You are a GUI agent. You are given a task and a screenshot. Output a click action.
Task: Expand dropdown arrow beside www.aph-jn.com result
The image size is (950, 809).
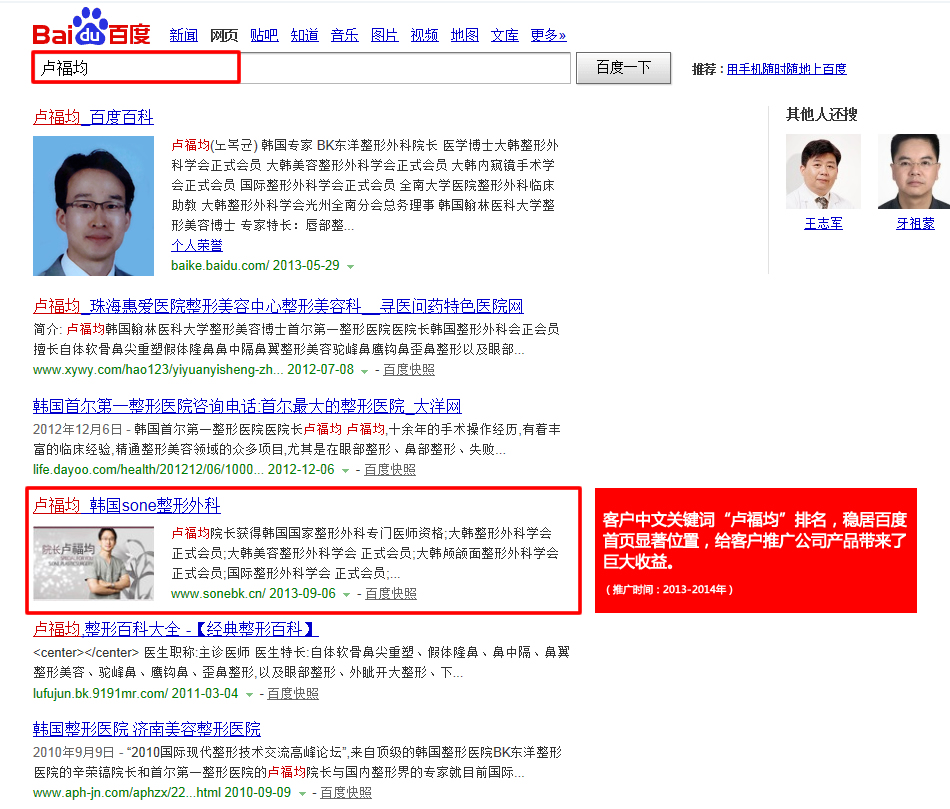(302, 794)
